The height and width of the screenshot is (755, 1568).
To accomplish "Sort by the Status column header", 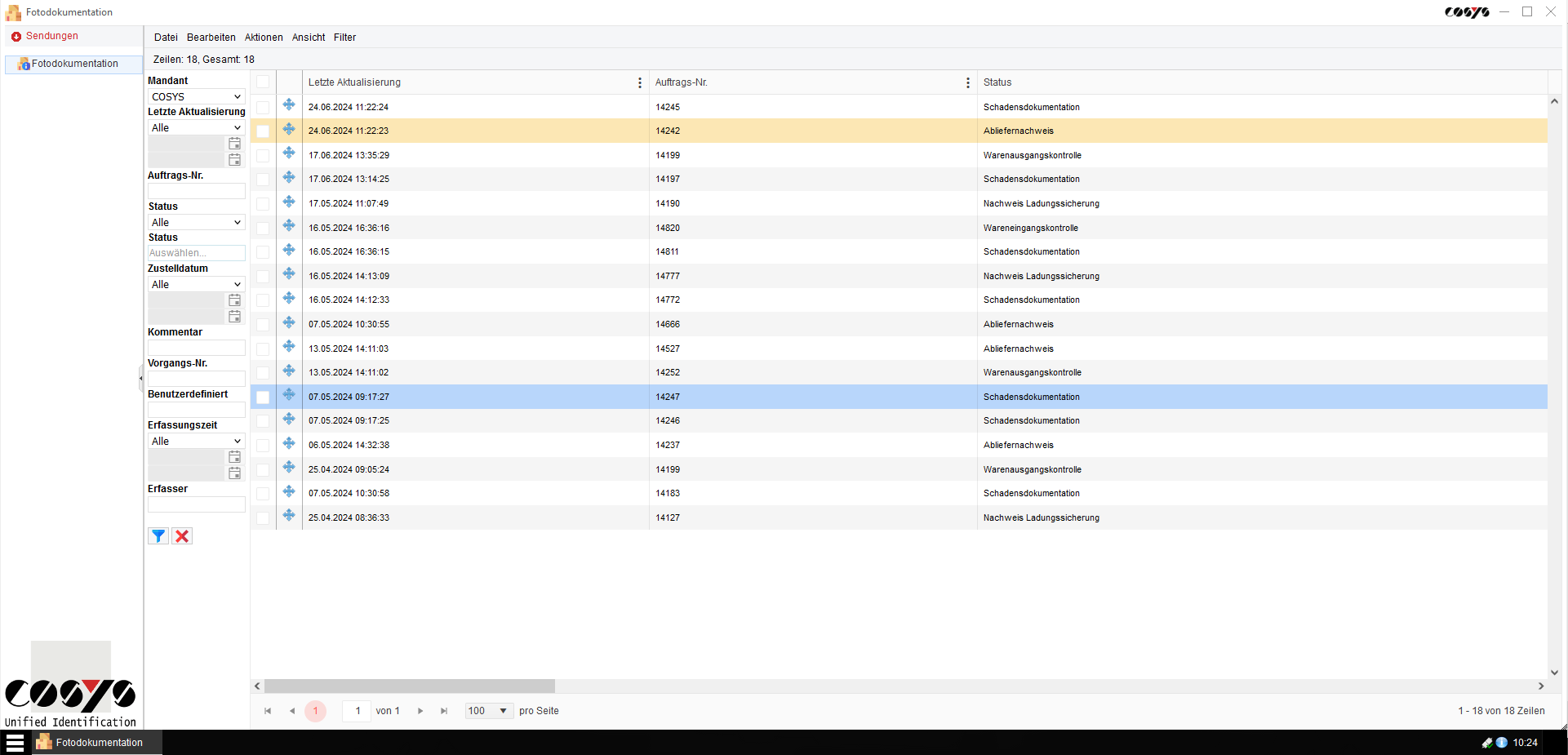I will pos(997,82).
